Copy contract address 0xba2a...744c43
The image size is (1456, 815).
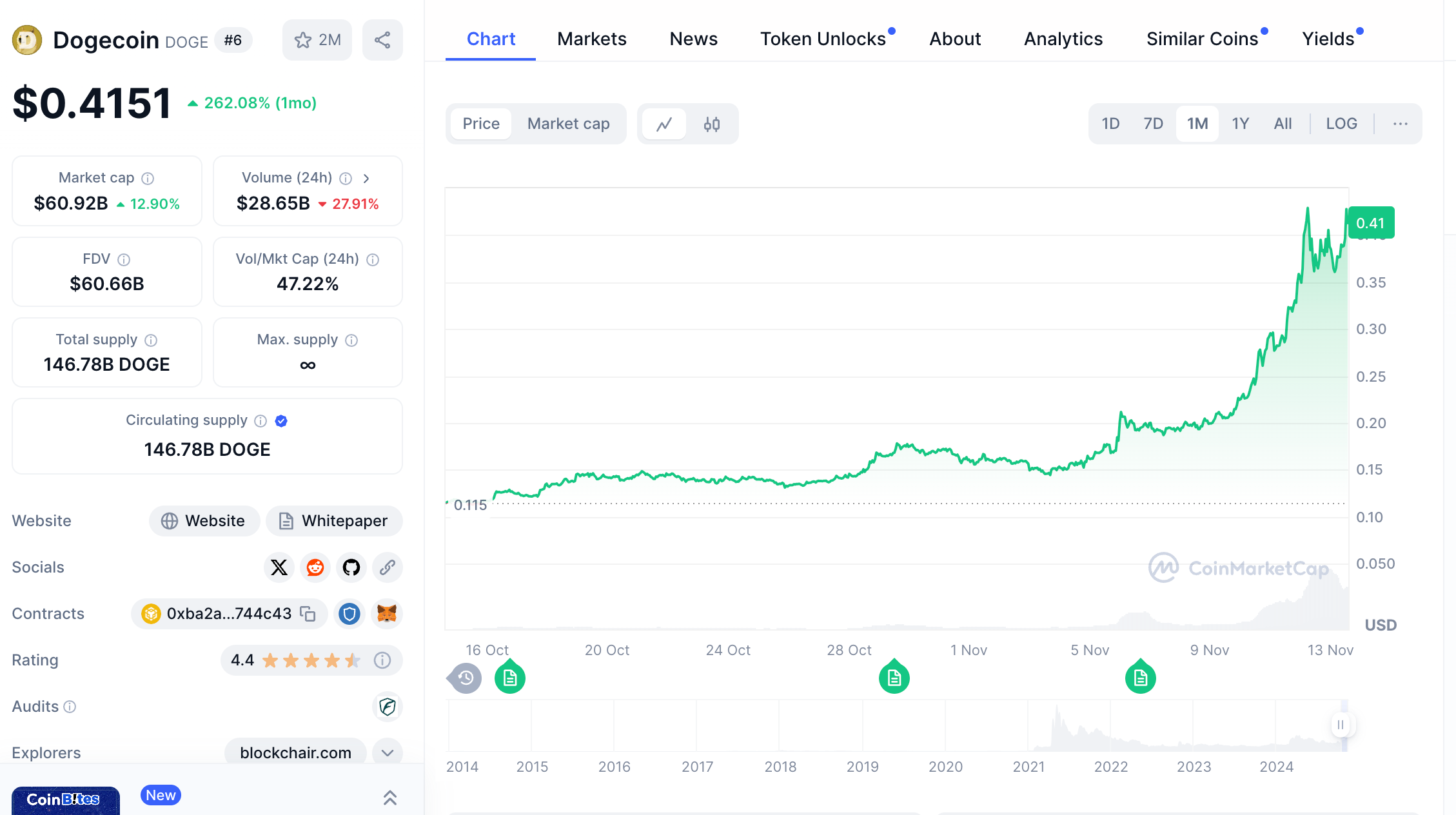click(308, 614)
